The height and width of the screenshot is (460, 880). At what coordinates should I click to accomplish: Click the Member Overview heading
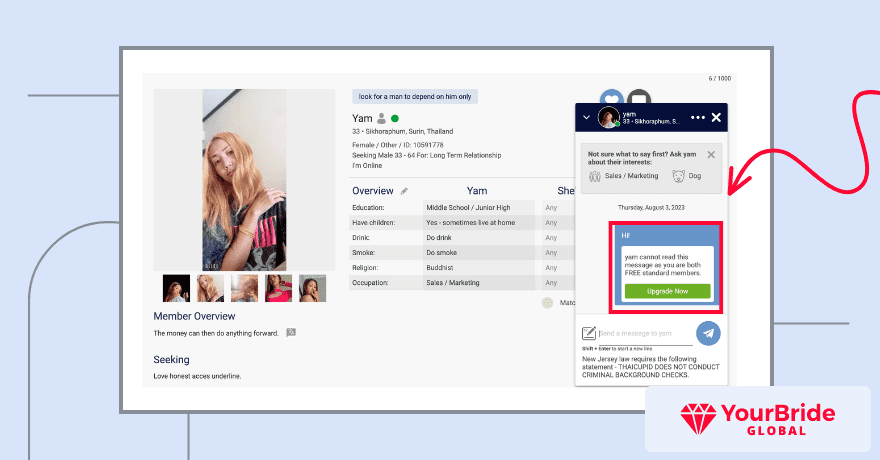point(194,316)
